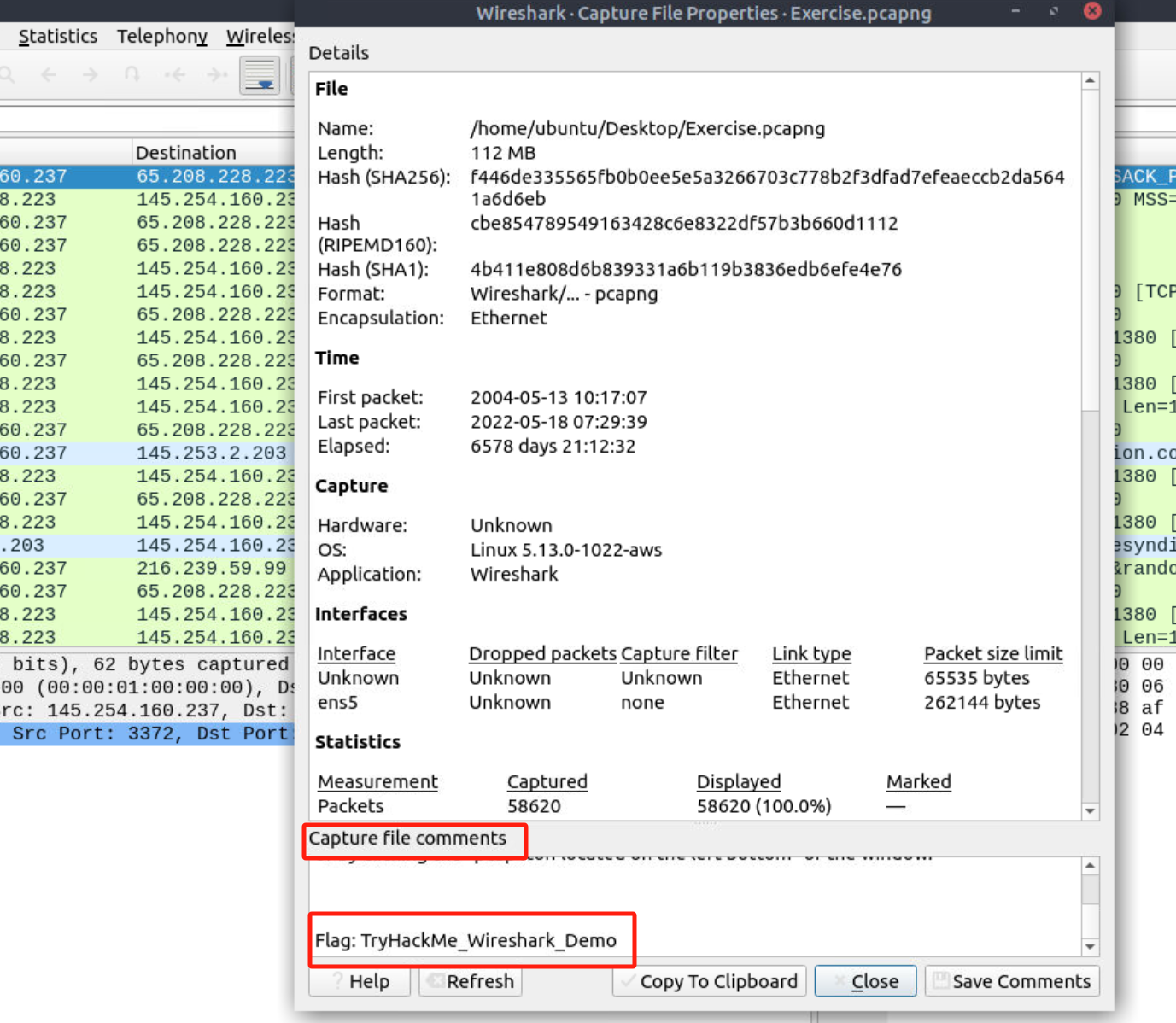1176x1023 pixels.
Task: Jump to the first packet toolbar icon
Action: [175, 75]
